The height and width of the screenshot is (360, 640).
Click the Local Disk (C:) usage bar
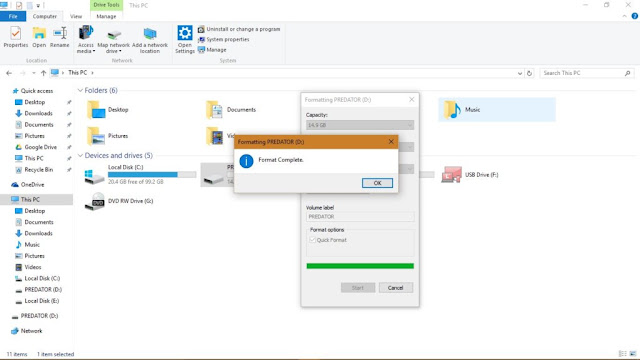coord(152,175)
